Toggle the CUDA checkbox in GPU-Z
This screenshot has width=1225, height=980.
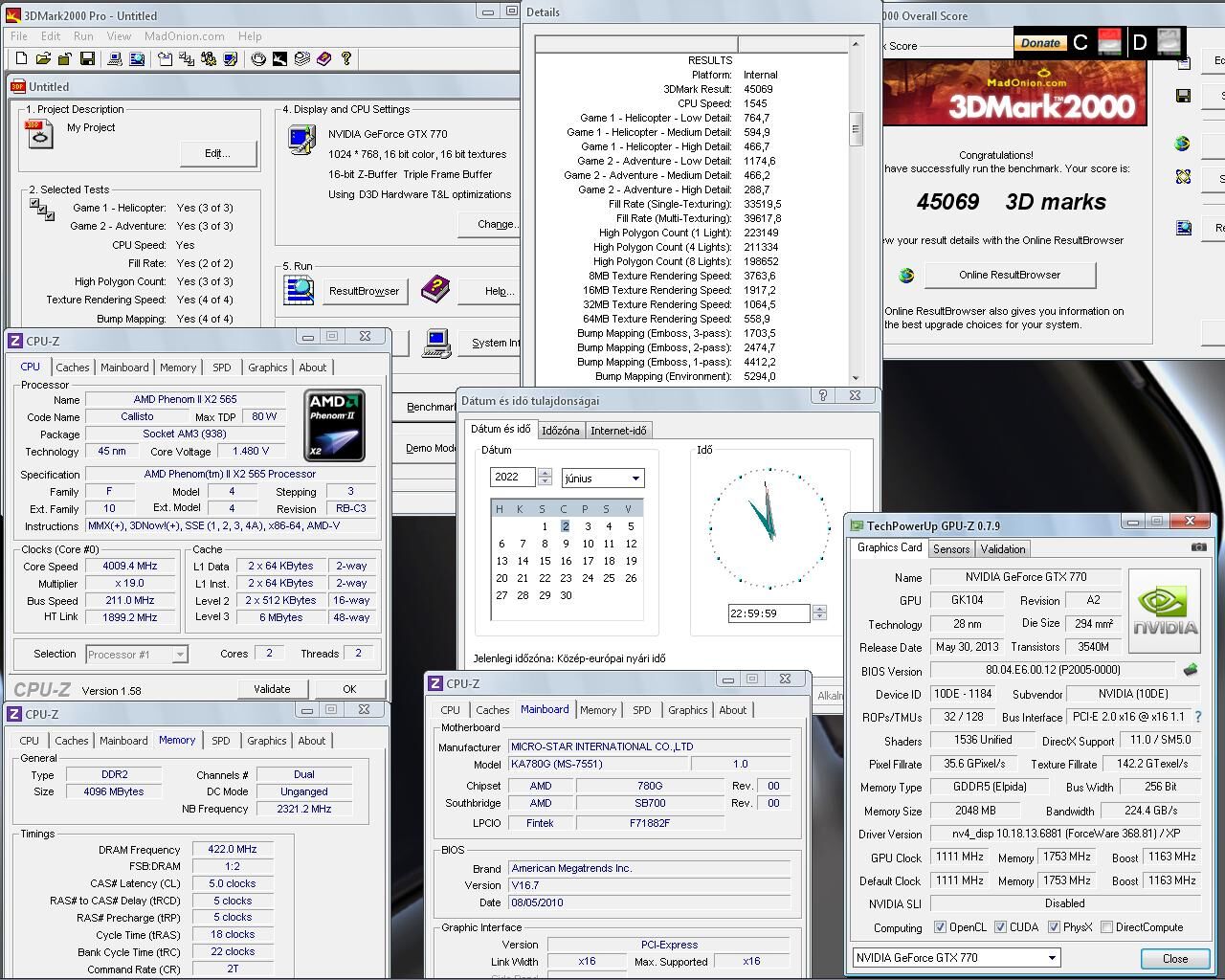coord(1000,927)
